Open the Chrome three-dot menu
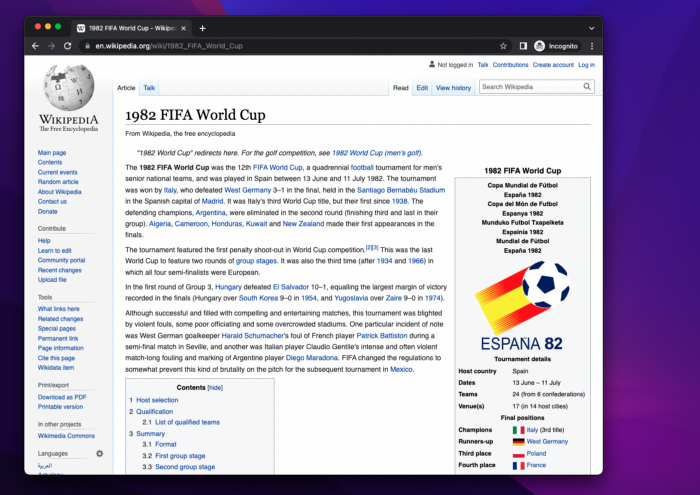700x495 pixels. tap(592, 46)
